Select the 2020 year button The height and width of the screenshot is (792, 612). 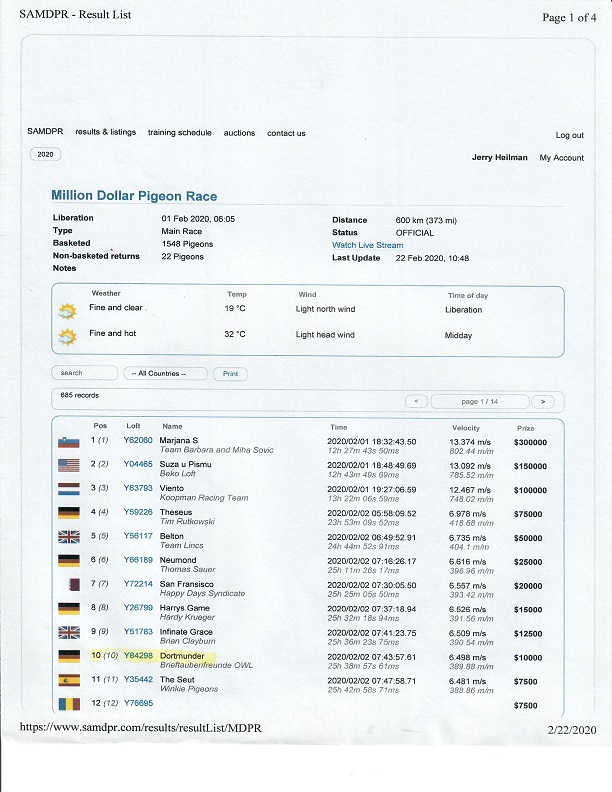pos(44,155)
